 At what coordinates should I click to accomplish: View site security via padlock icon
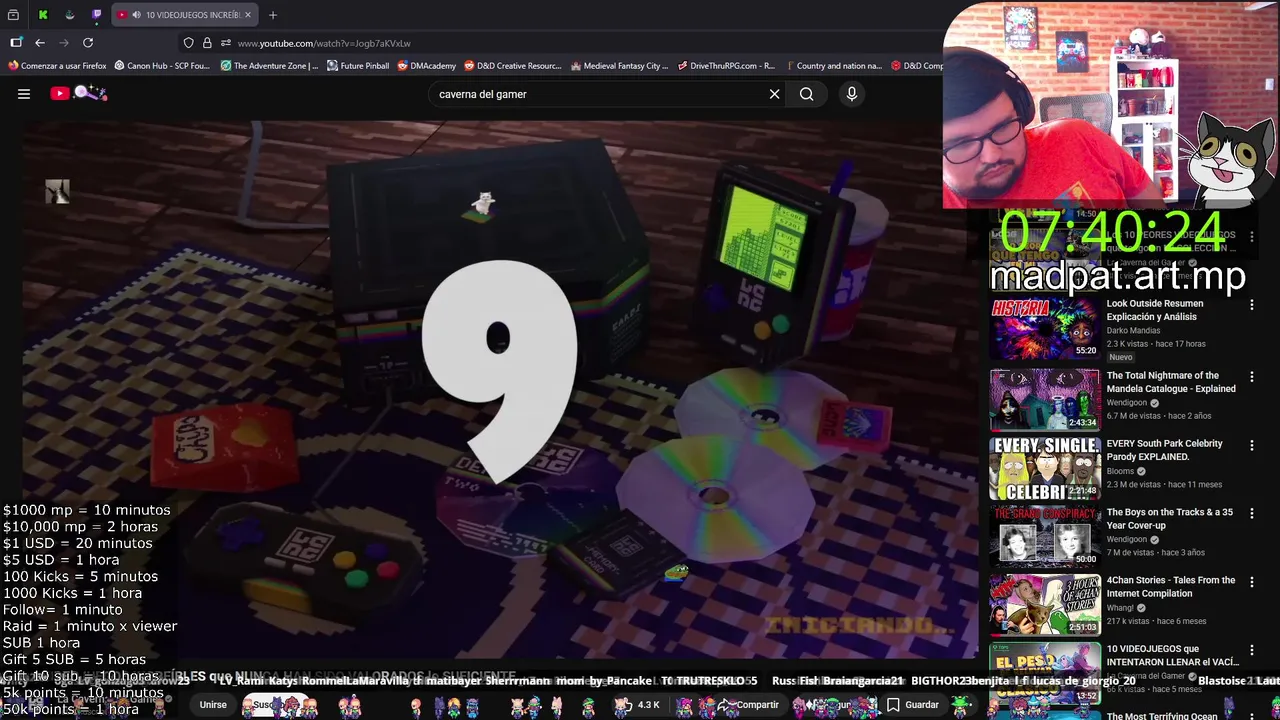coord(207,43)
